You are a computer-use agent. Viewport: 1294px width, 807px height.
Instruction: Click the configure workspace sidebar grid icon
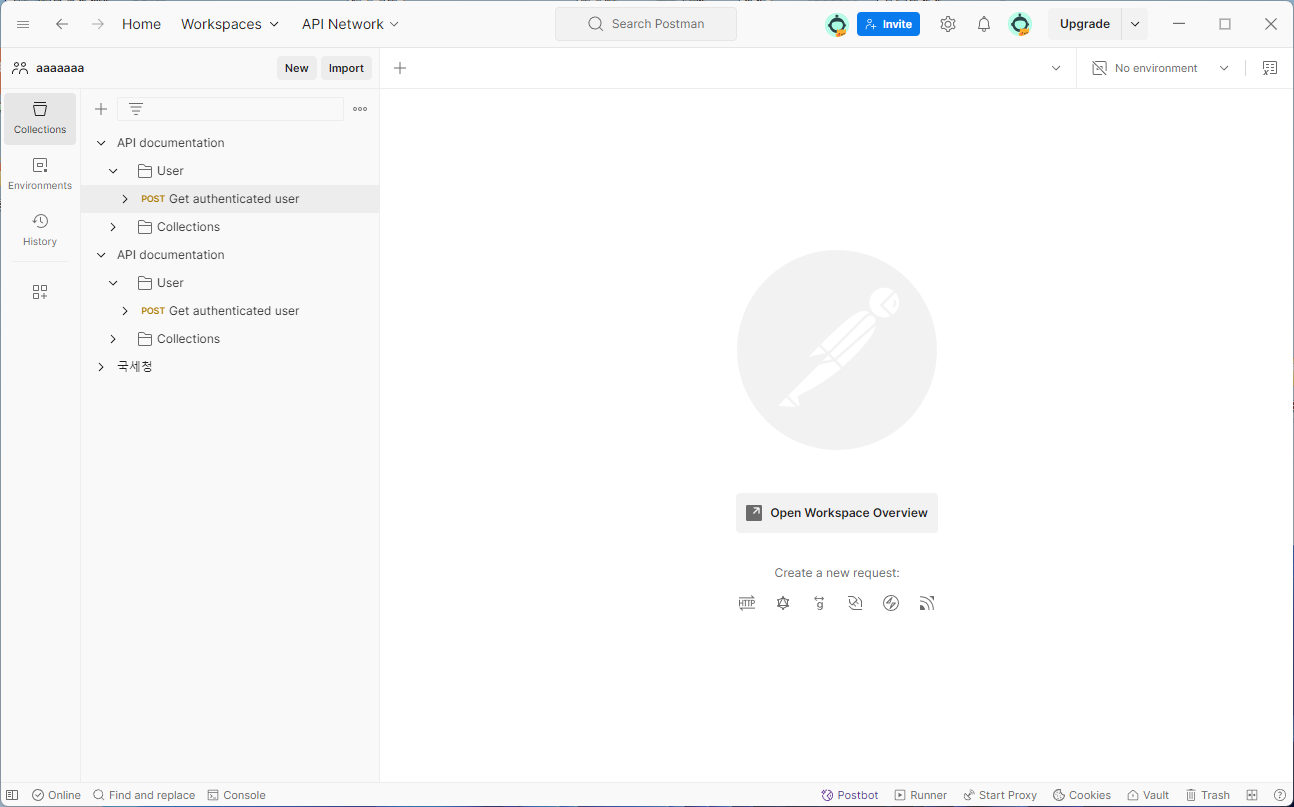40,292
